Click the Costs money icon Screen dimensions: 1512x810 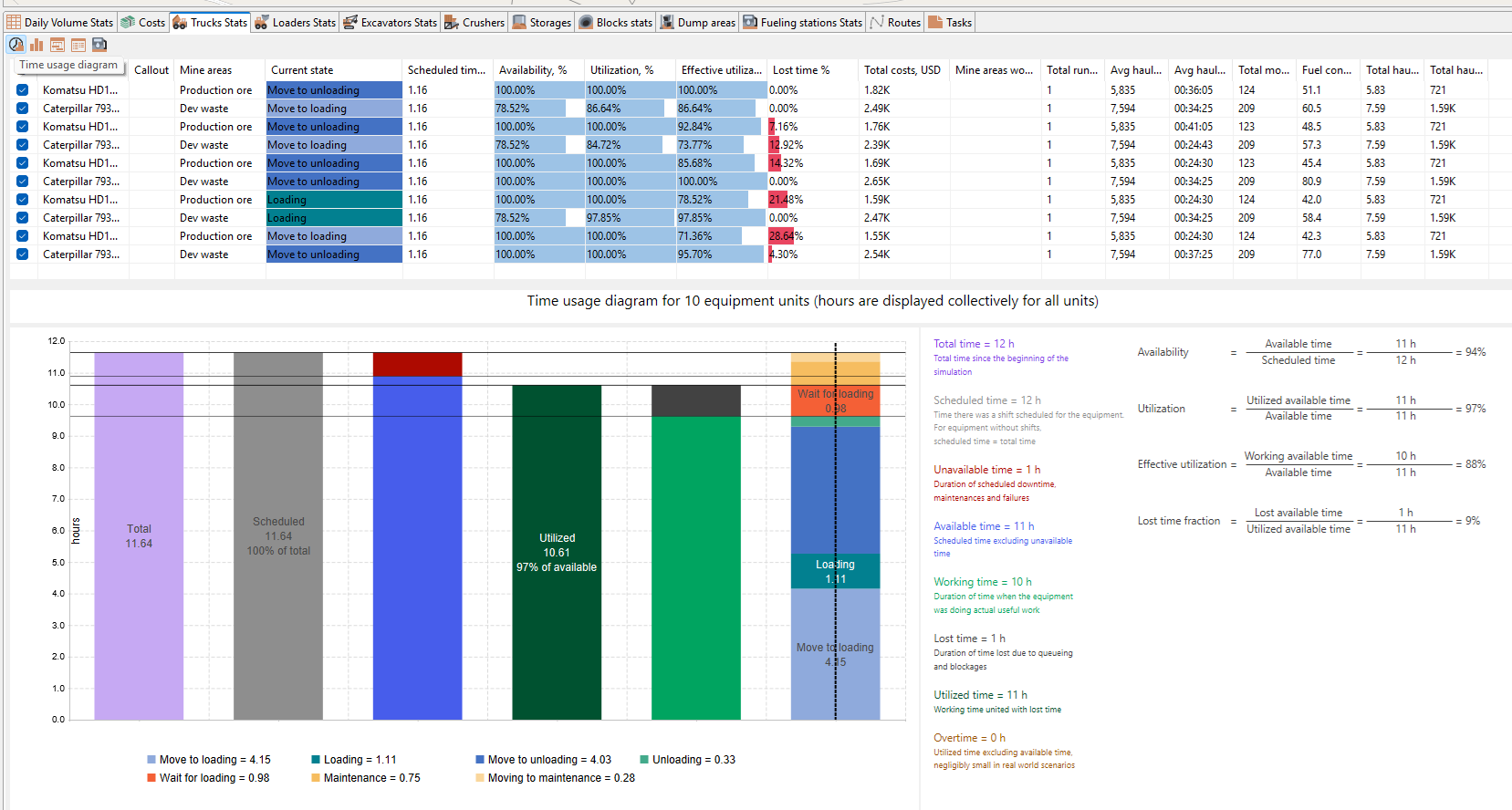tap(129, 22)
